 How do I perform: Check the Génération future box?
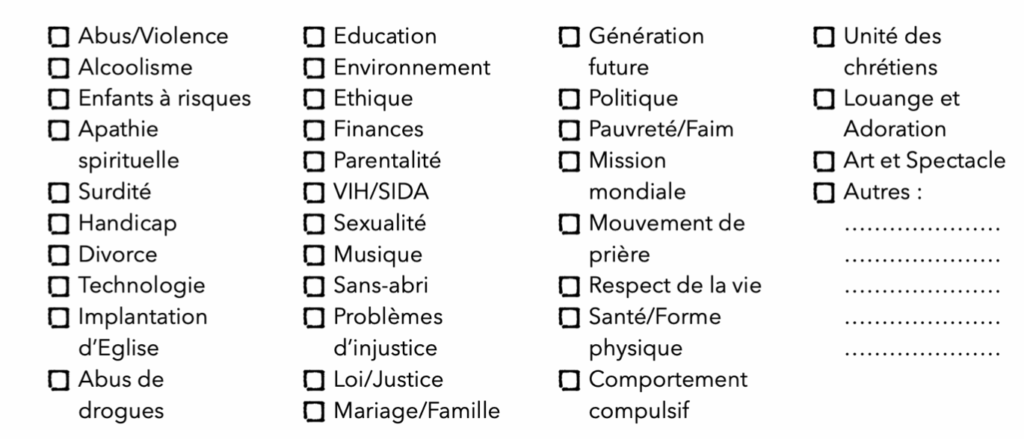click(x=569, y=37)
